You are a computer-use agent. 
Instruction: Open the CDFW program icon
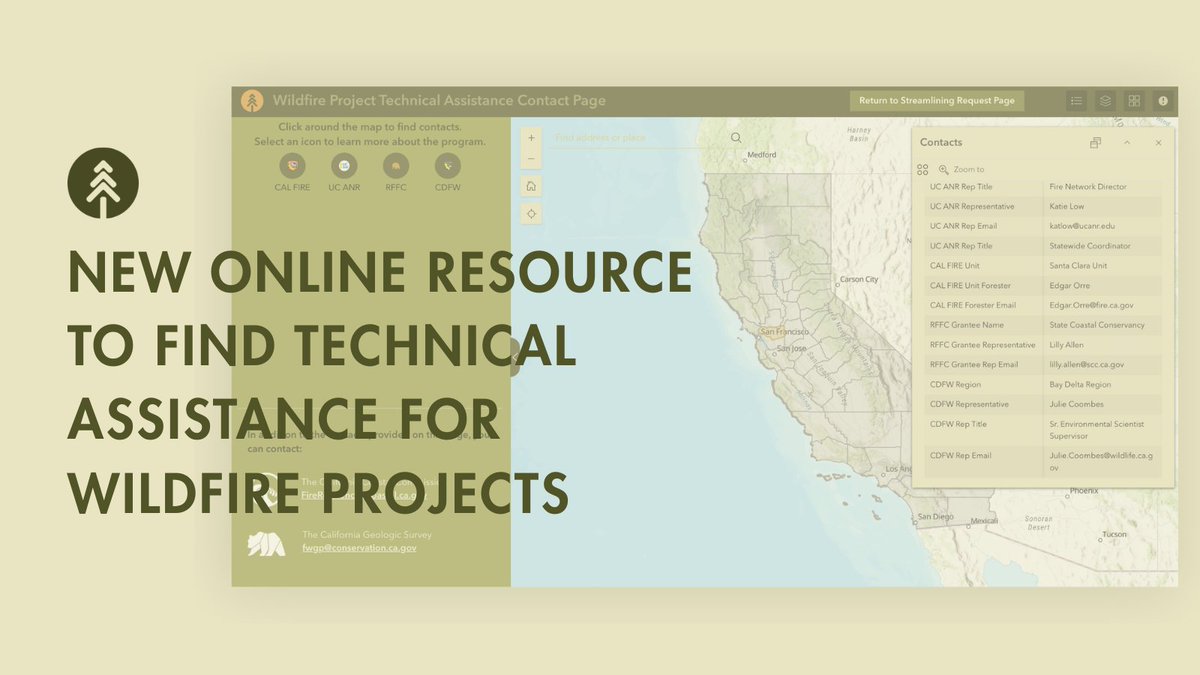[447, 166]
